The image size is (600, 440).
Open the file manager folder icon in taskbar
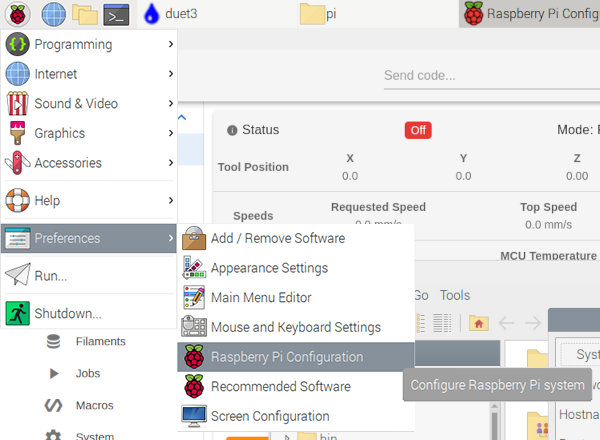point(84,14)
